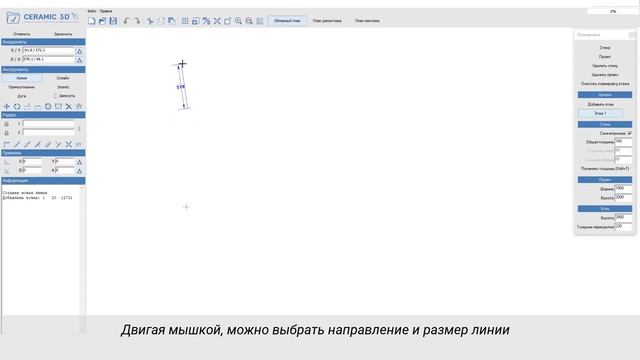Focus parameter input field 1

[49, 123]
